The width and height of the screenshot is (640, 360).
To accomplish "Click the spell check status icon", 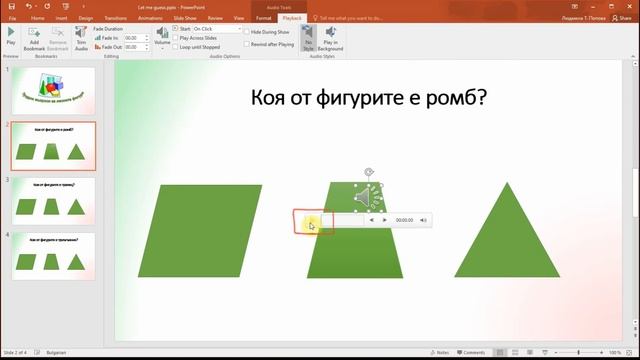I will [x=37, y=352].
